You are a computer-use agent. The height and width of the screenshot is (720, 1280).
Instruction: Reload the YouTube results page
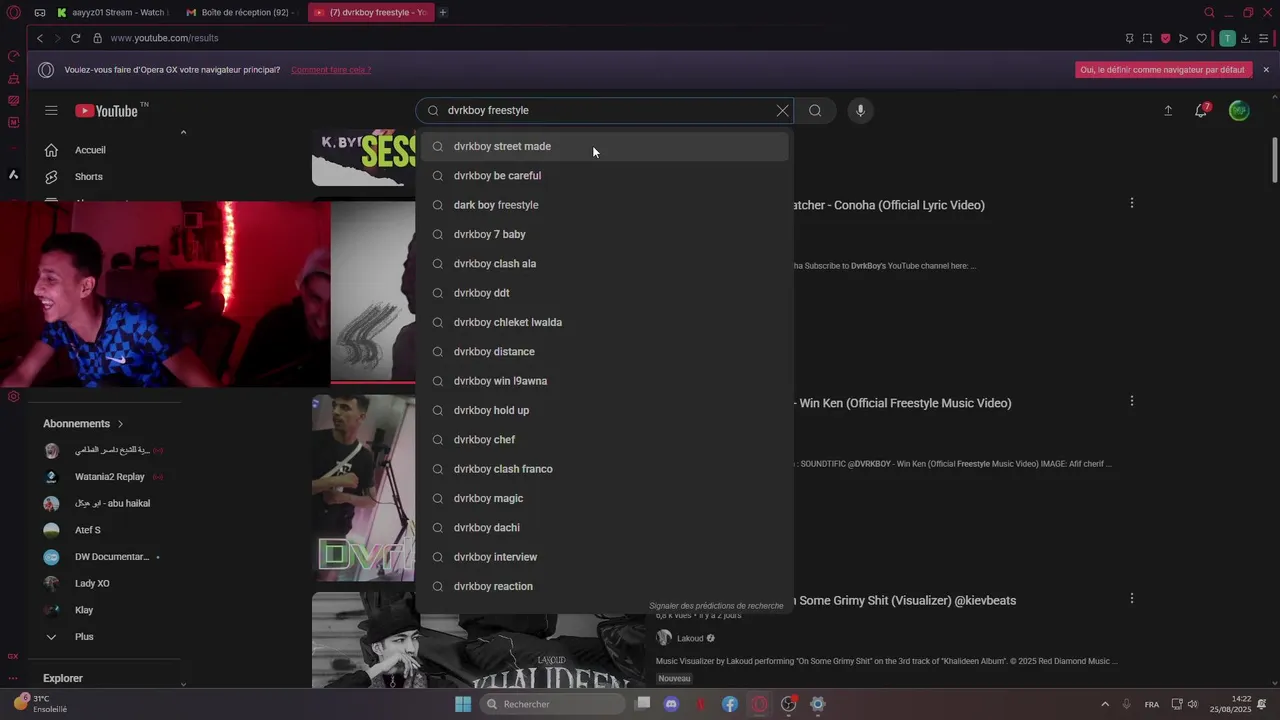point(75,38)
